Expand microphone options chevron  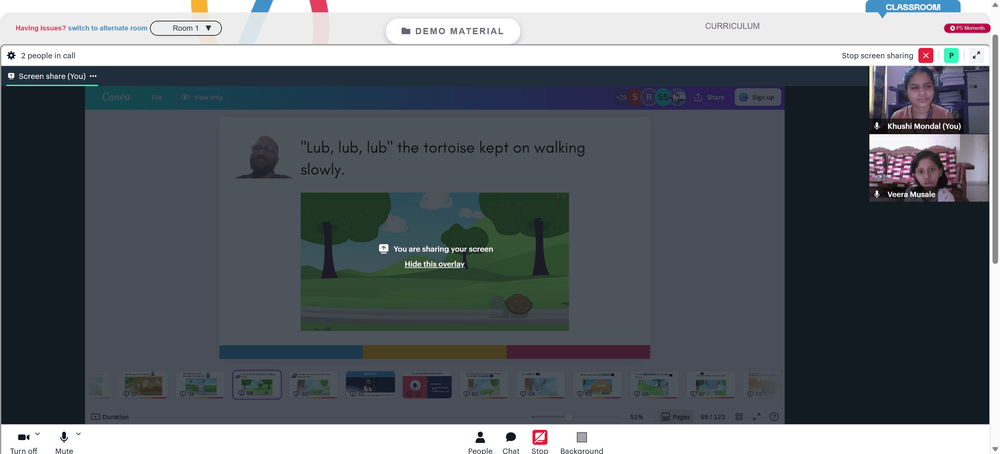coord(78,434)
